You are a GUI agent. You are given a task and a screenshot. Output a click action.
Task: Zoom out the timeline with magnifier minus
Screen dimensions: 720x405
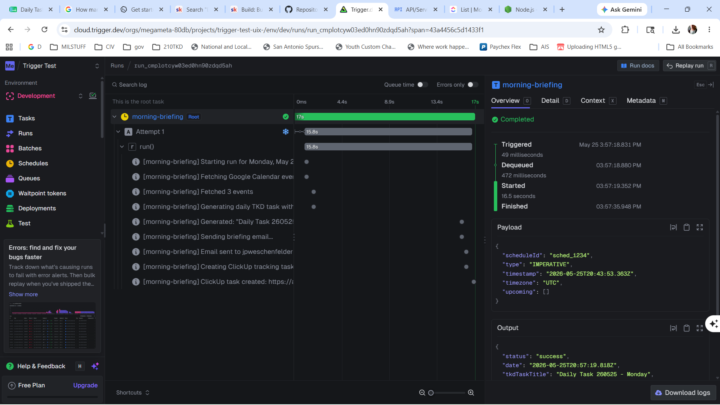click(422, 393)
